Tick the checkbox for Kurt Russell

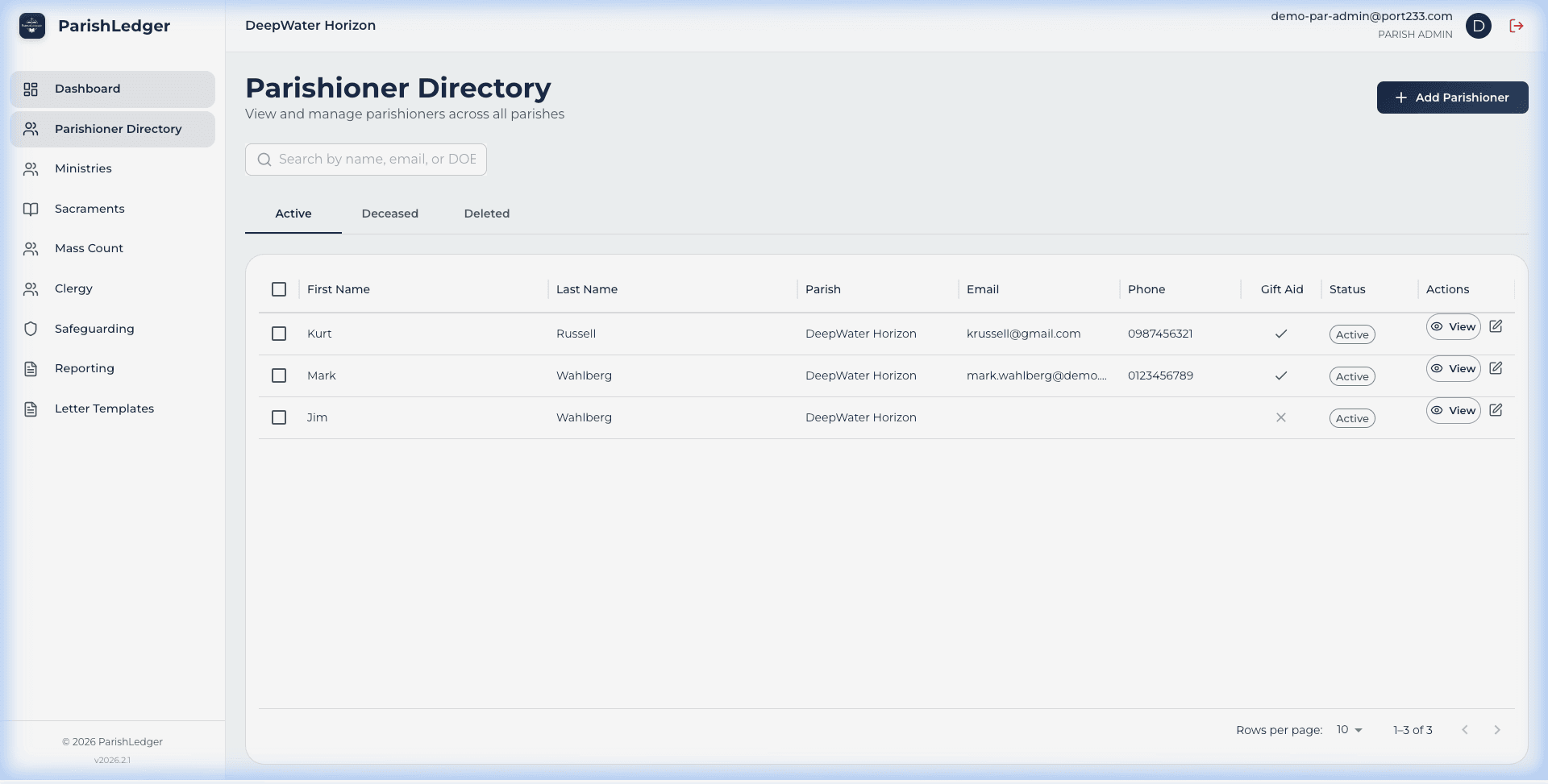point(279,334)
